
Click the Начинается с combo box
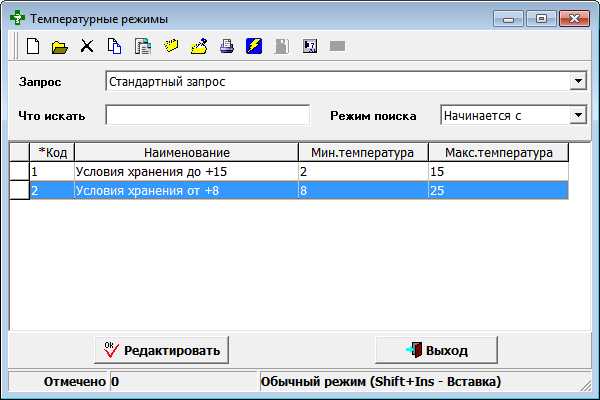[x=514, y=115]
